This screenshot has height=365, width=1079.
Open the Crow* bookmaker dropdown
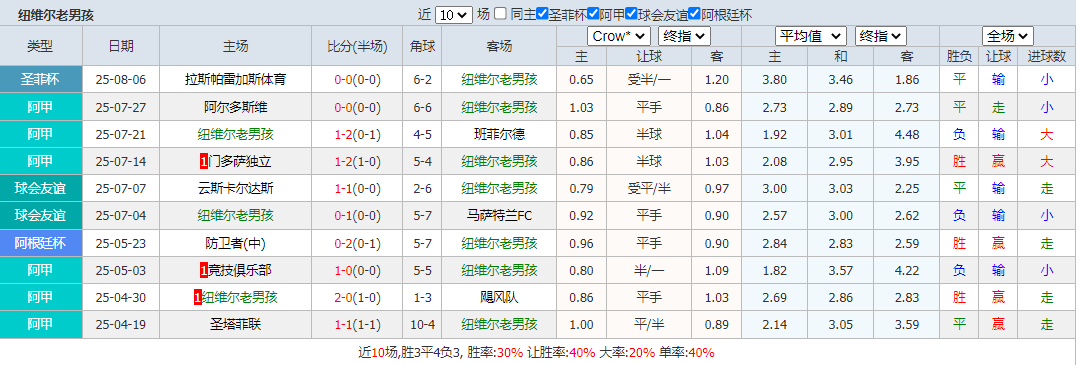[618, 36]
